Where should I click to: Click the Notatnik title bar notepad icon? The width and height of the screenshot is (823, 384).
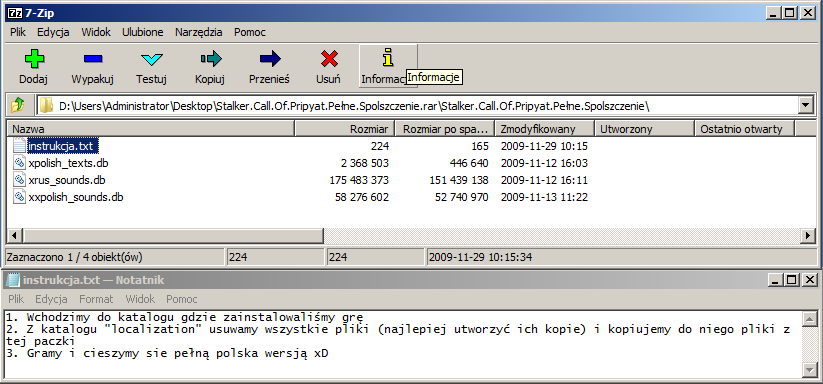(13, 280)
